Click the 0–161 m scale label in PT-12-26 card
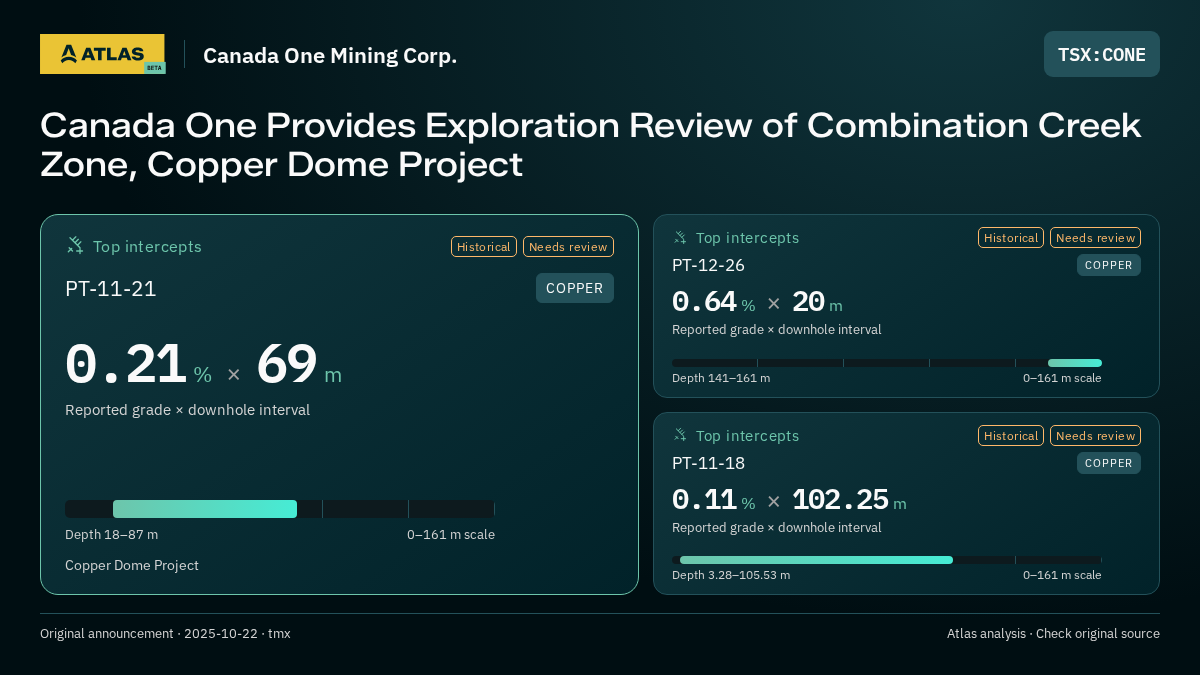Viewport: 1200px width, 675px height. [1062, 378]
